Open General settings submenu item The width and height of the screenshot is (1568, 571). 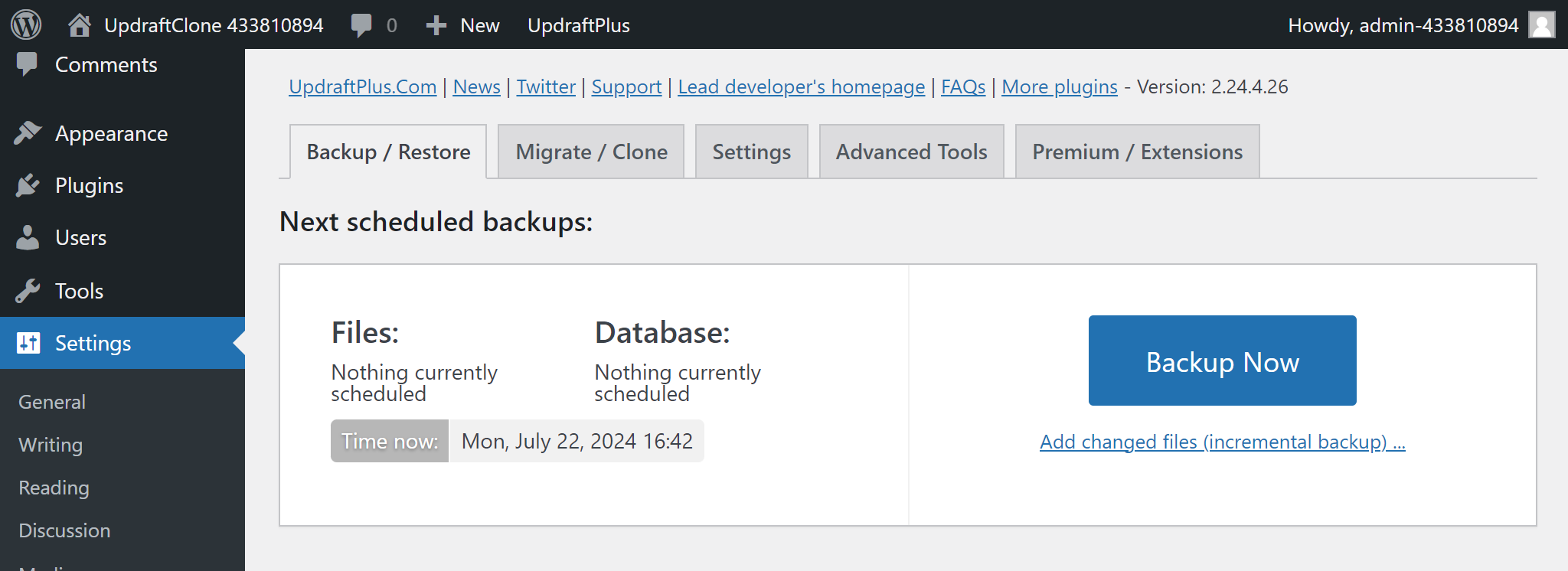pyautogui.click(x=52, y=402)
